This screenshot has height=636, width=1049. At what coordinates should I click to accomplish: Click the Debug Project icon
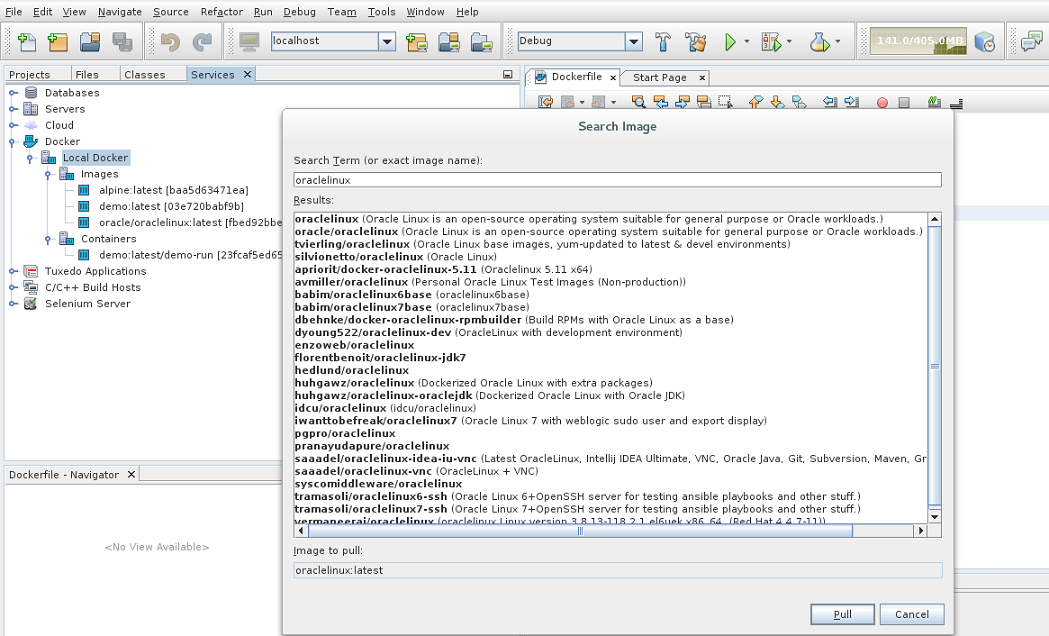click(771, 42)
